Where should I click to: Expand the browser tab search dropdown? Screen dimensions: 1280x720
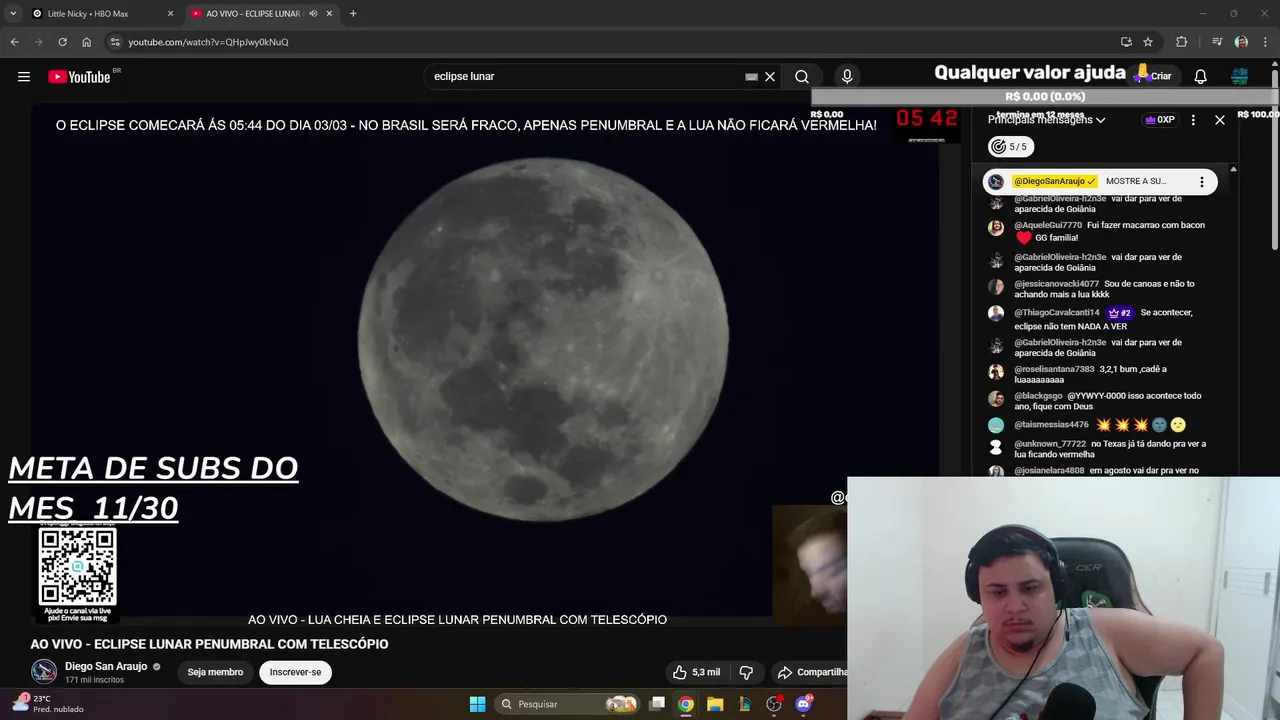pos(13,14)
